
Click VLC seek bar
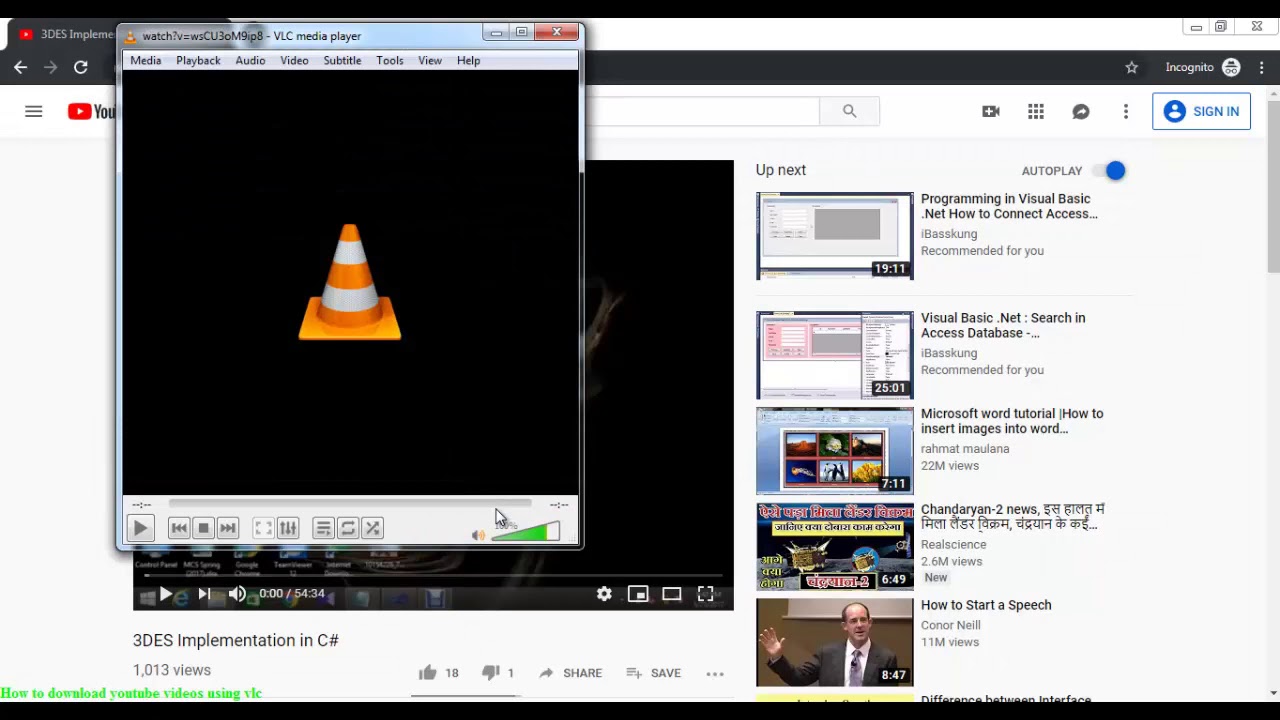pos(350,504)
